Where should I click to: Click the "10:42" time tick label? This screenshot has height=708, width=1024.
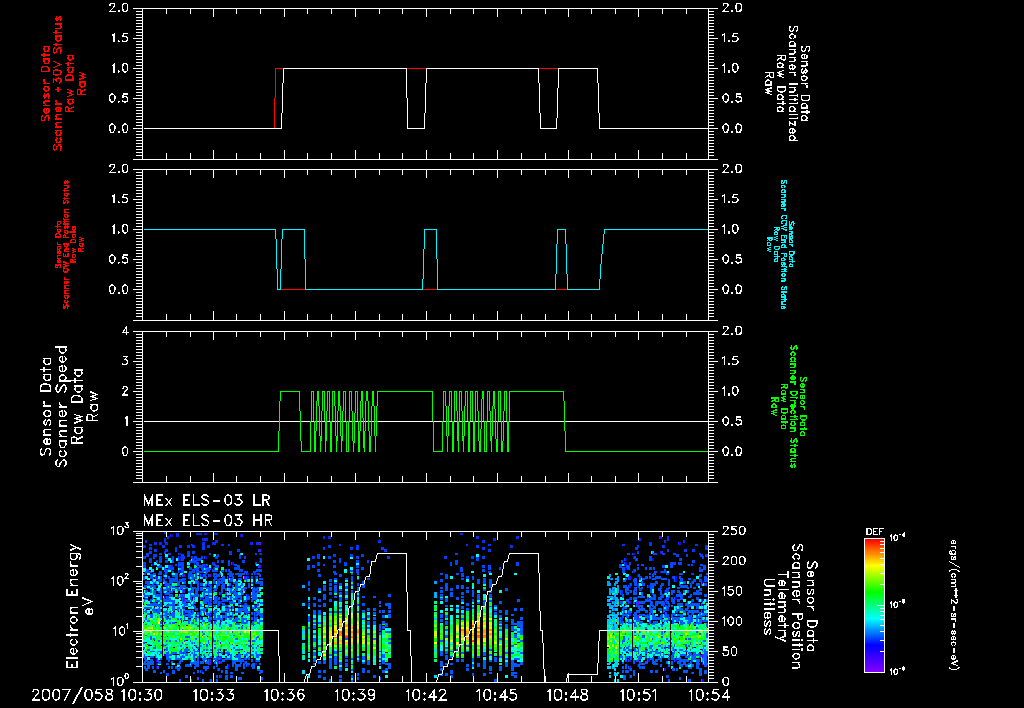coord(426,695)
